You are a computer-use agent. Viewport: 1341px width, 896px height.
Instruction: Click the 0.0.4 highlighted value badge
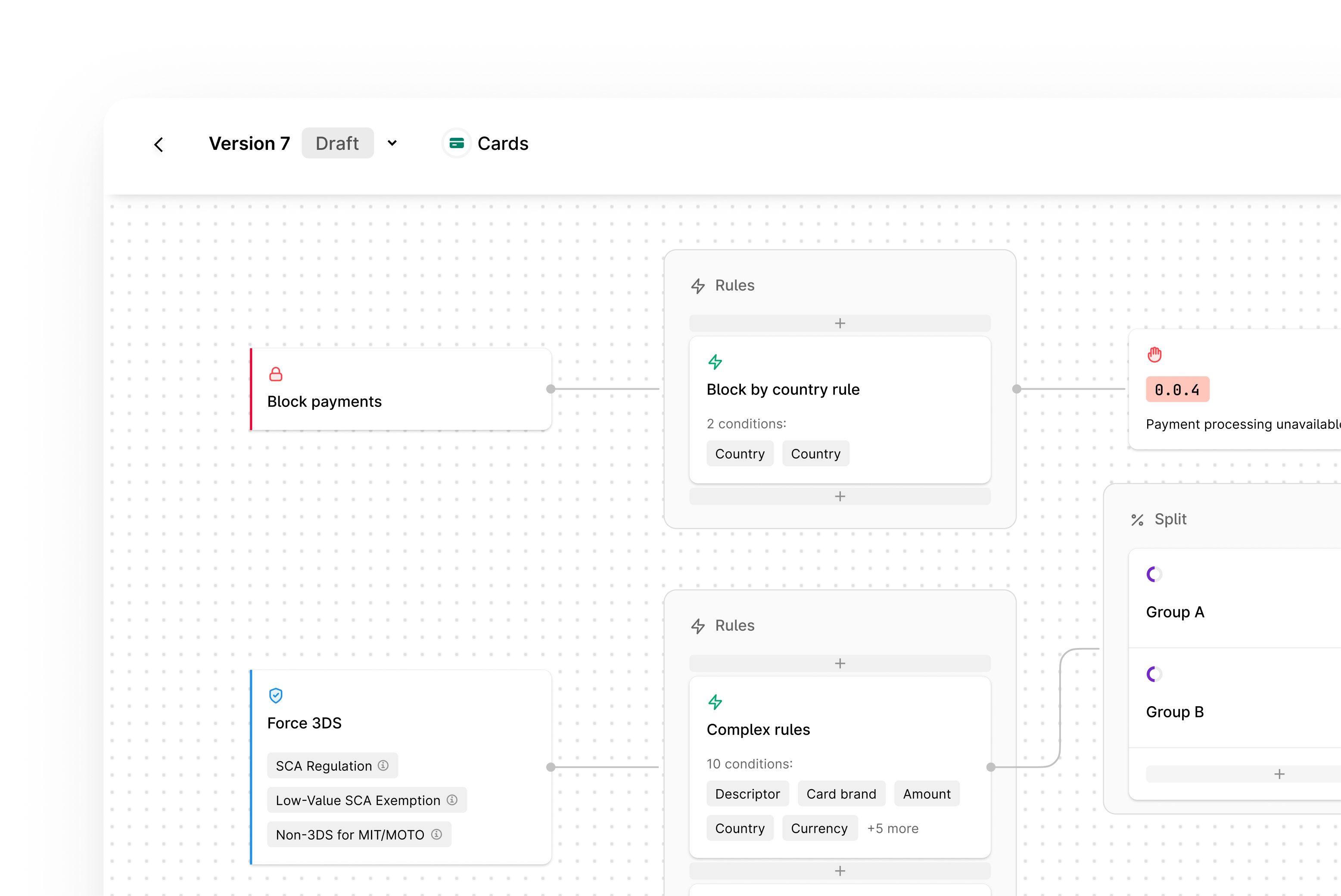pyautogui.click(x=1177, y=389)
